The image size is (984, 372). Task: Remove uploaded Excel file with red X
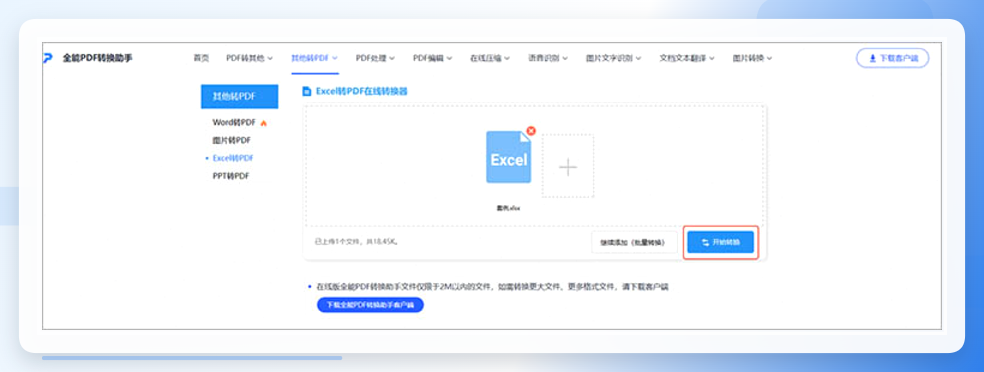click(x=531, y=131)
